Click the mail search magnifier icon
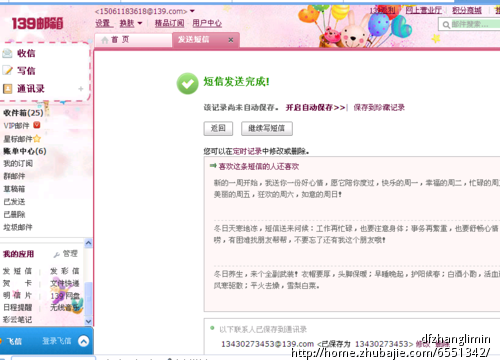 (x=446, y=24)
